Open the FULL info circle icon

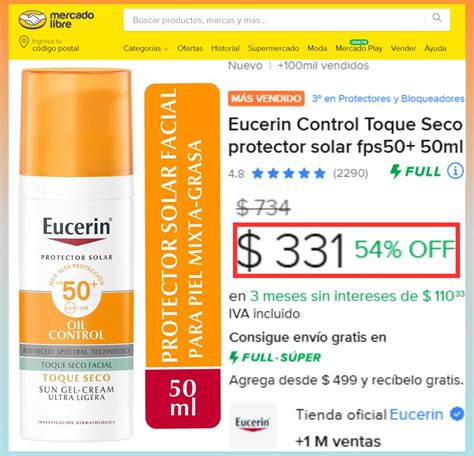(455, 171)
